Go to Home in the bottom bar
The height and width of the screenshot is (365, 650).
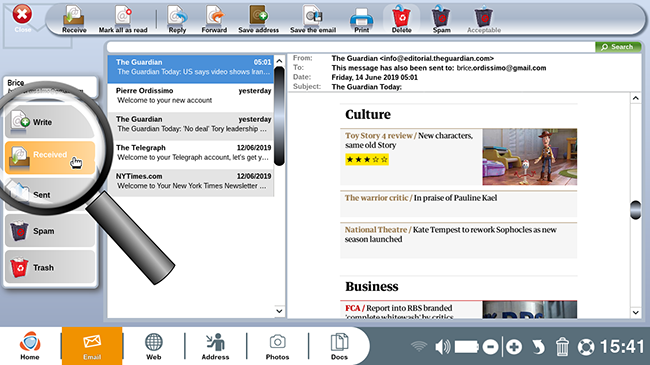[30, 346]
